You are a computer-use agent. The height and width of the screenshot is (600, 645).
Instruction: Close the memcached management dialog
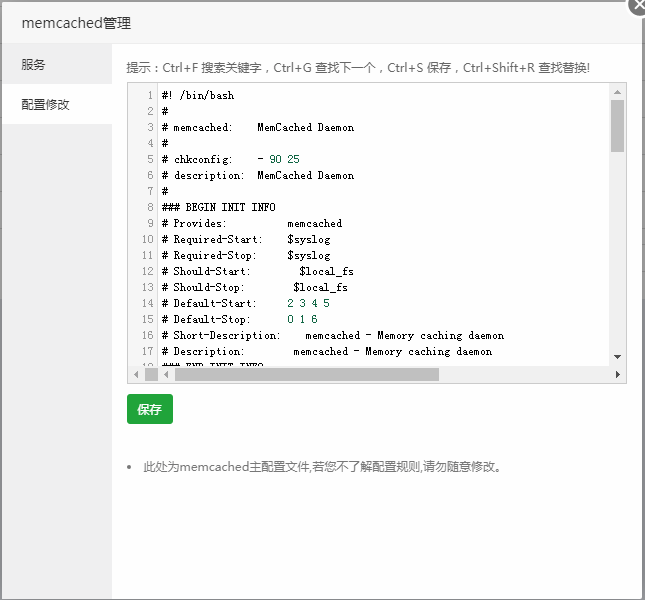(638, 5)
